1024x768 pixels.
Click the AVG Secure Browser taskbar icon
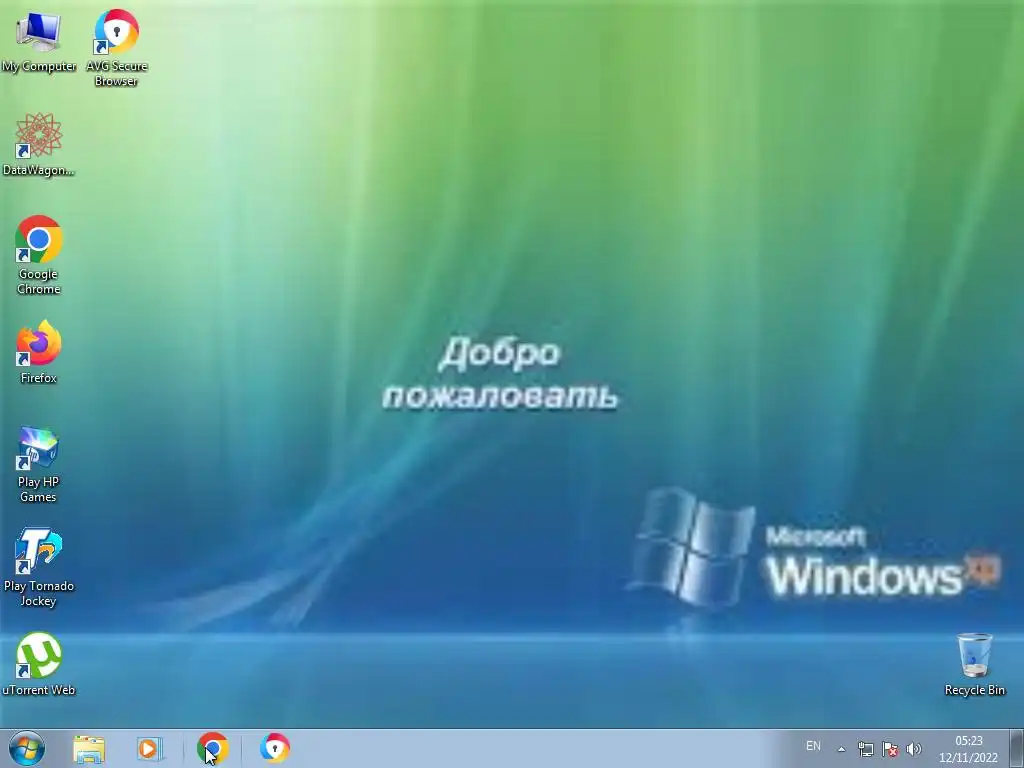click(x=275, y=748)
